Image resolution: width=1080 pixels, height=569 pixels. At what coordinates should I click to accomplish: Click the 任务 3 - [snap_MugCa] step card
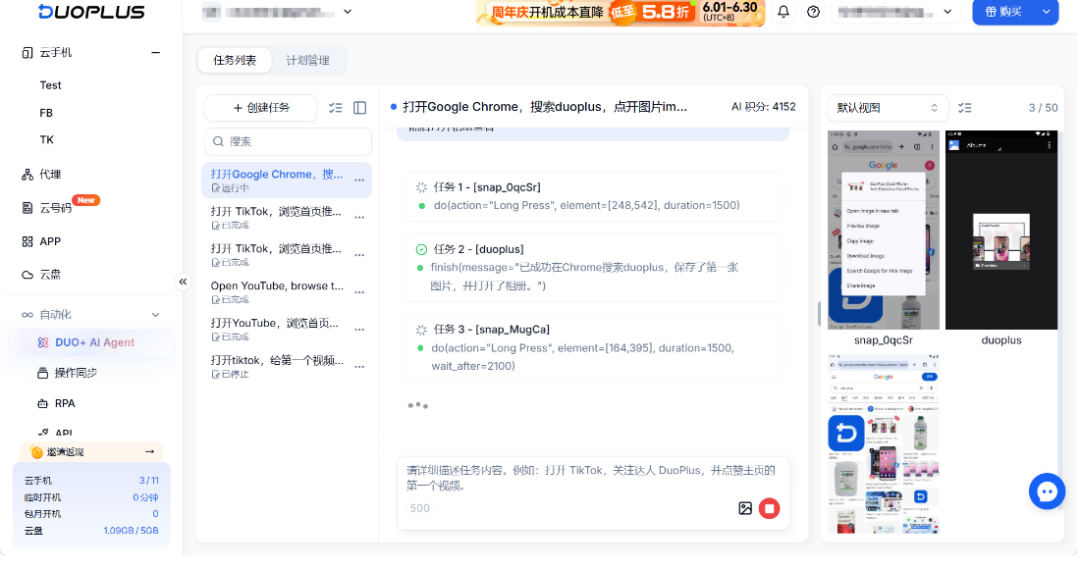point(593,348)
